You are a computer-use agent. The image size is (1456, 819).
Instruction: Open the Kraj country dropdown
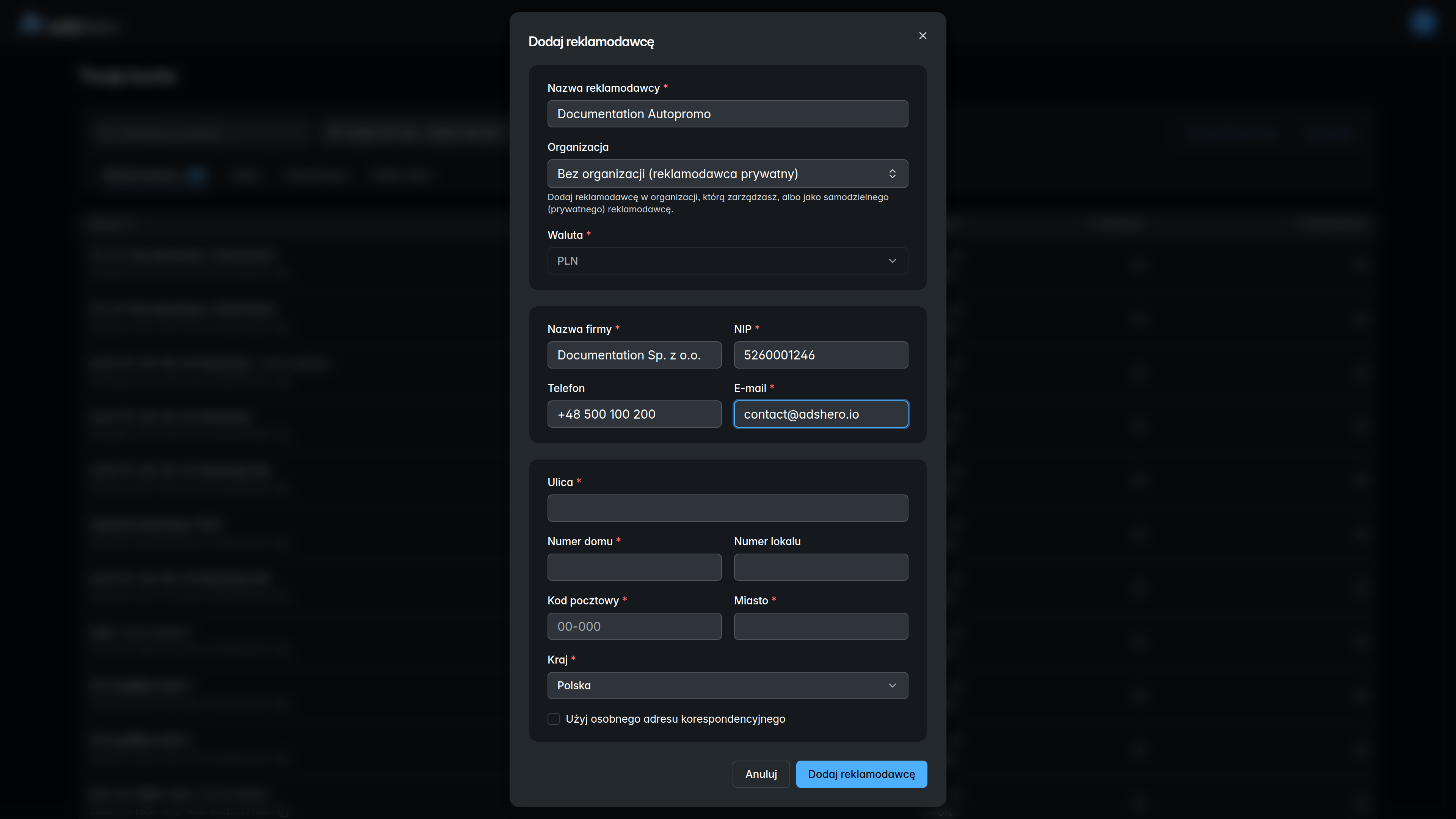(728, 685)
